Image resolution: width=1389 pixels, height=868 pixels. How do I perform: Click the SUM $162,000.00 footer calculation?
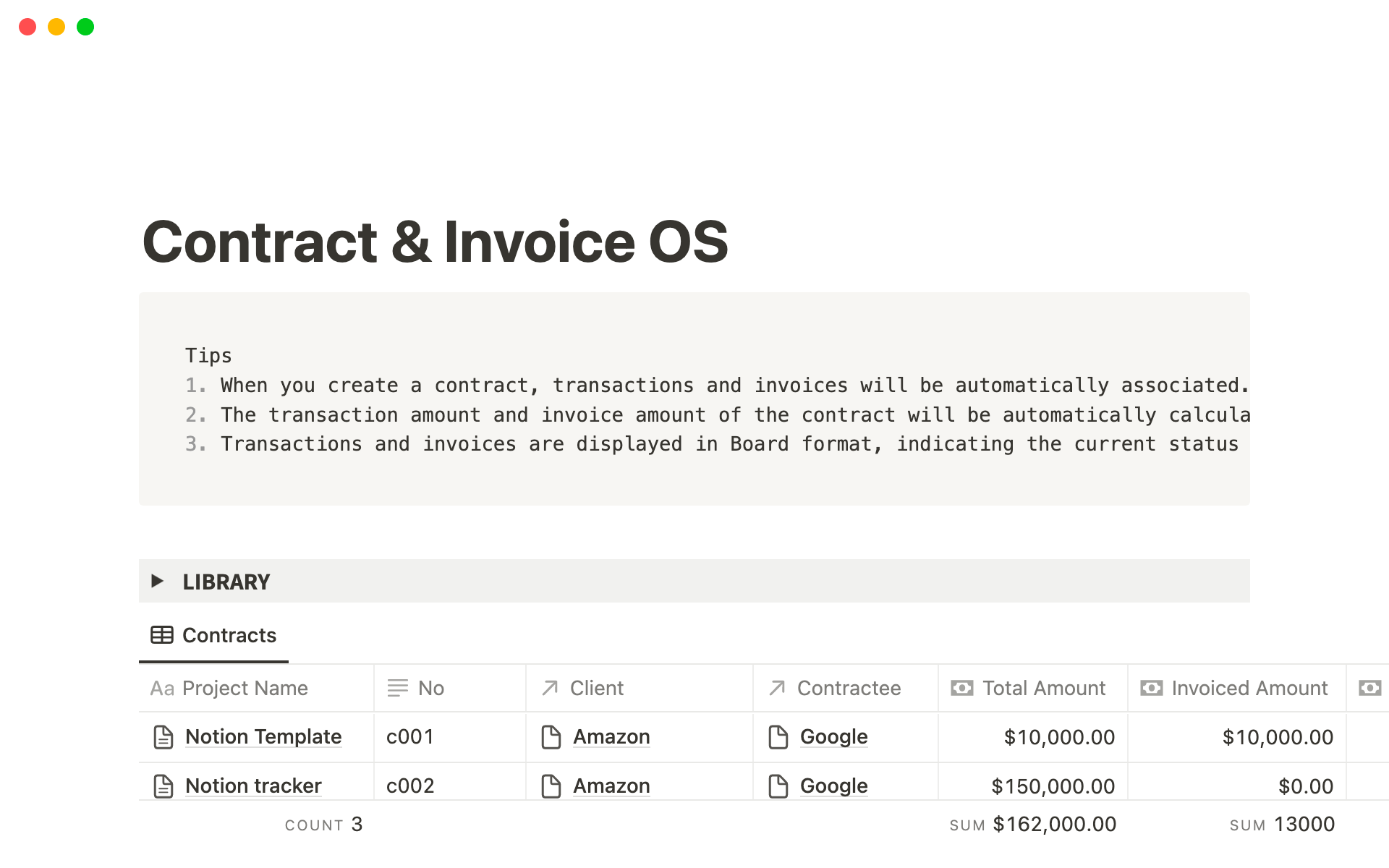[x=1033, y=825]
